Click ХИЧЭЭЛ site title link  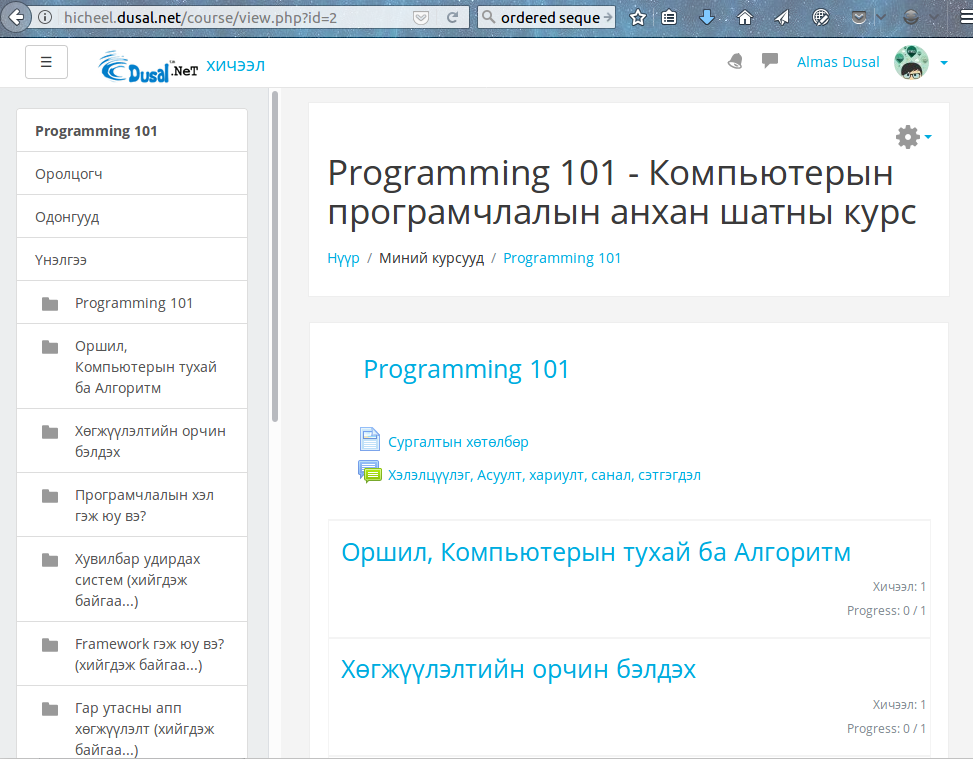coord(235,65)
